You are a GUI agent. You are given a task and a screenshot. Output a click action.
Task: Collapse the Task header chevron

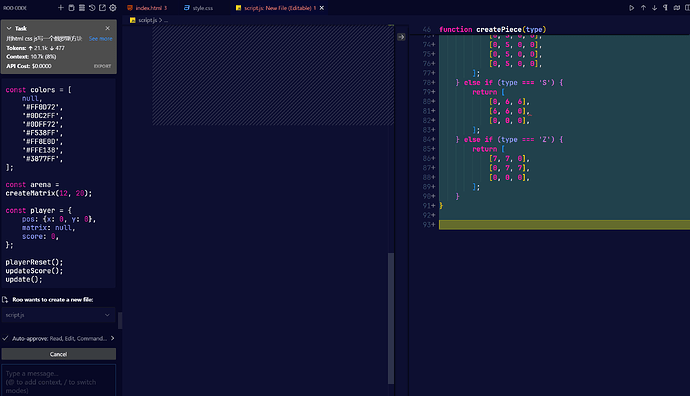(9, 28)
